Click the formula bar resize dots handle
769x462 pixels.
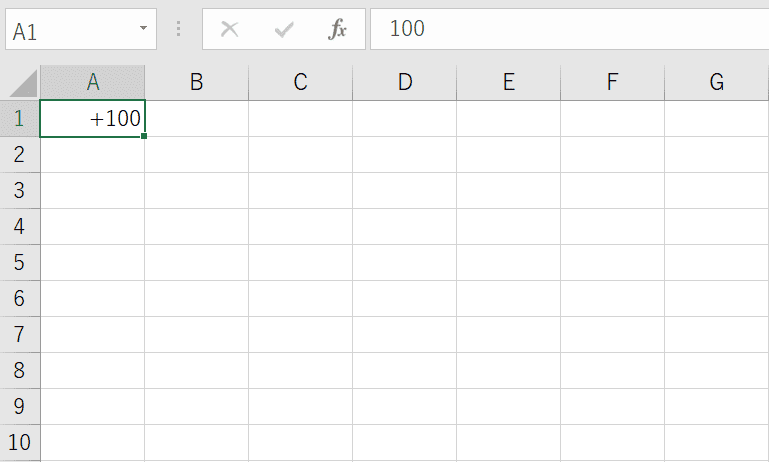(179, 29)
